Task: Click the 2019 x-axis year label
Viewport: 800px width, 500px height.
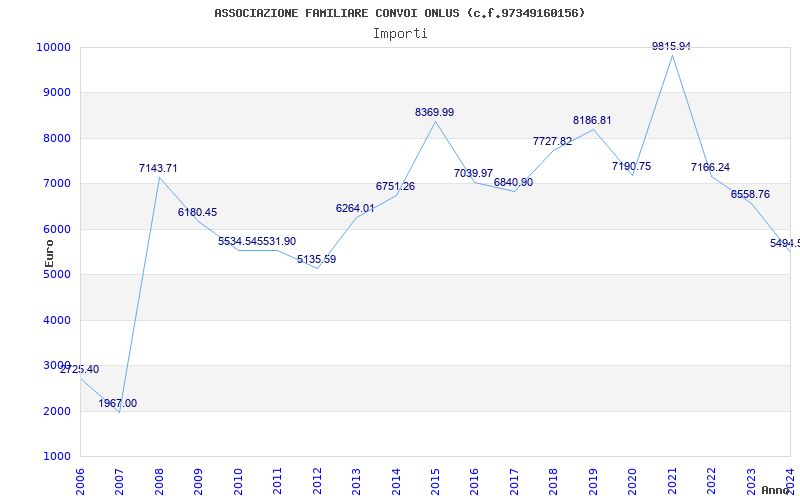Action: 593,481
